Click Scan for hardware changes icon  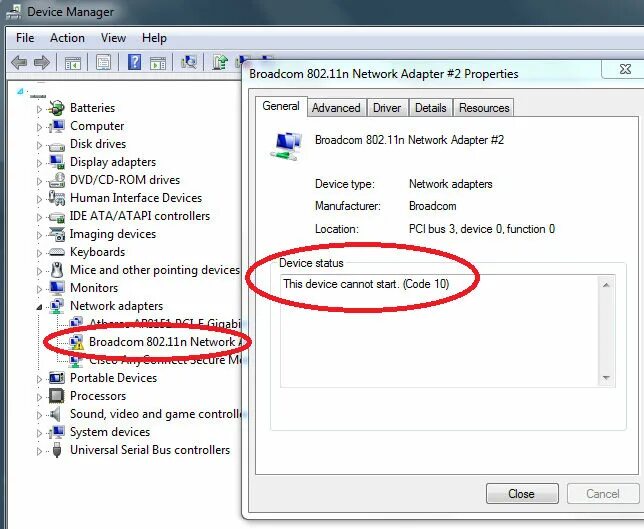(x=189, y=62)
